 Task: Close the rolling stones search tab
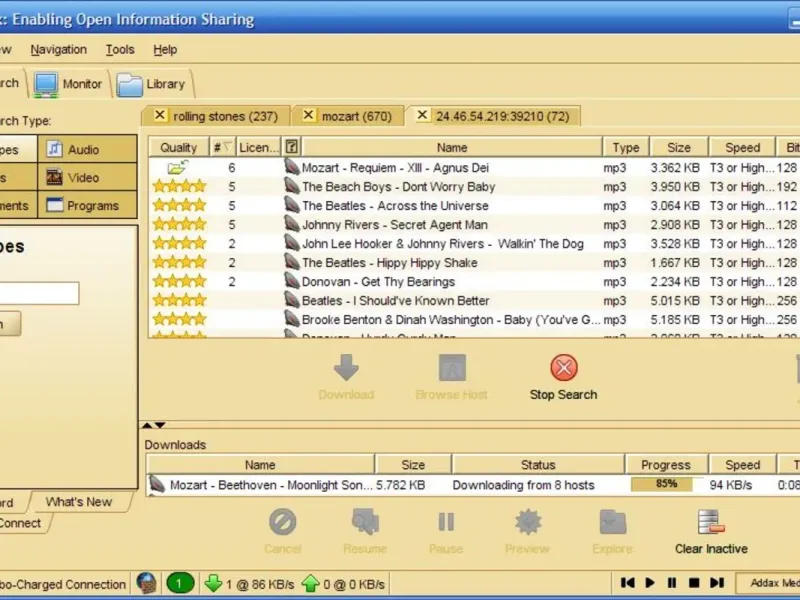pyautogui.click(x=160, y=116)
